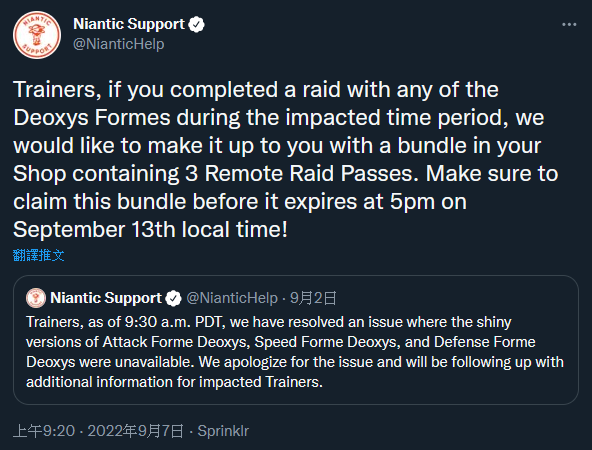Open the quoted tweet about shiny Deoxys
Image resolution: width=592 pixels, height=450 pixels.
[296, 340]
